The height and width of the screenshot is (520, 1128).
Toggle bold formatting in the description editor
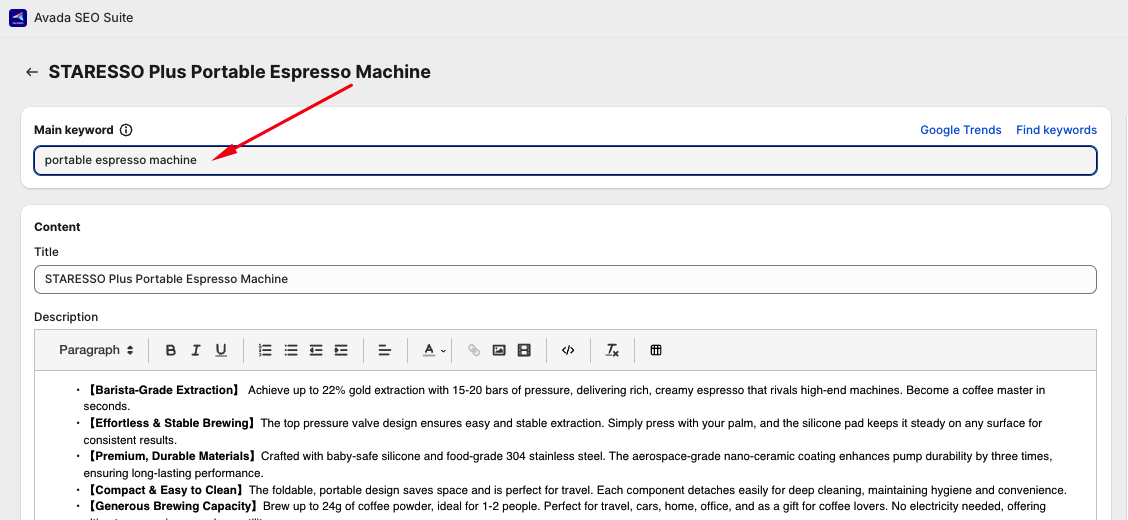[171, 350]
